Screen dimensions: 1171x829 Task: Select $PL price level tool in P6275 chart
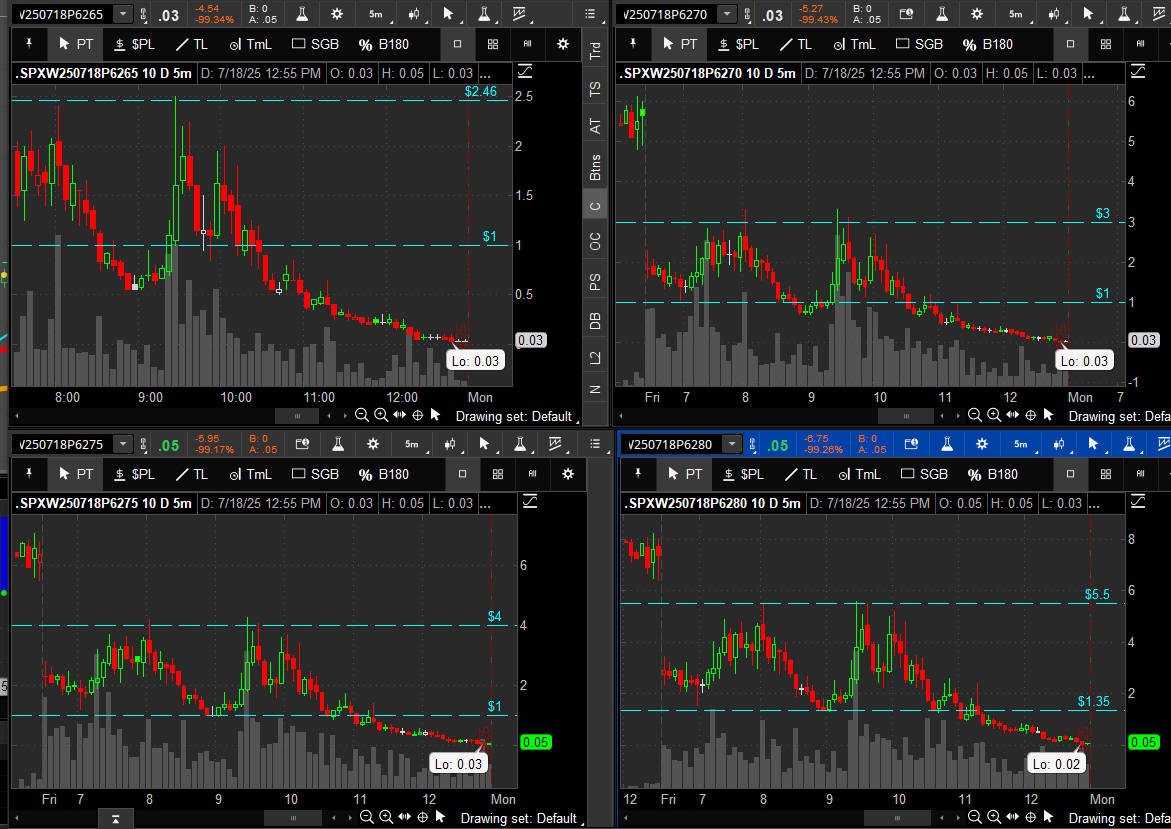[134, 474]
